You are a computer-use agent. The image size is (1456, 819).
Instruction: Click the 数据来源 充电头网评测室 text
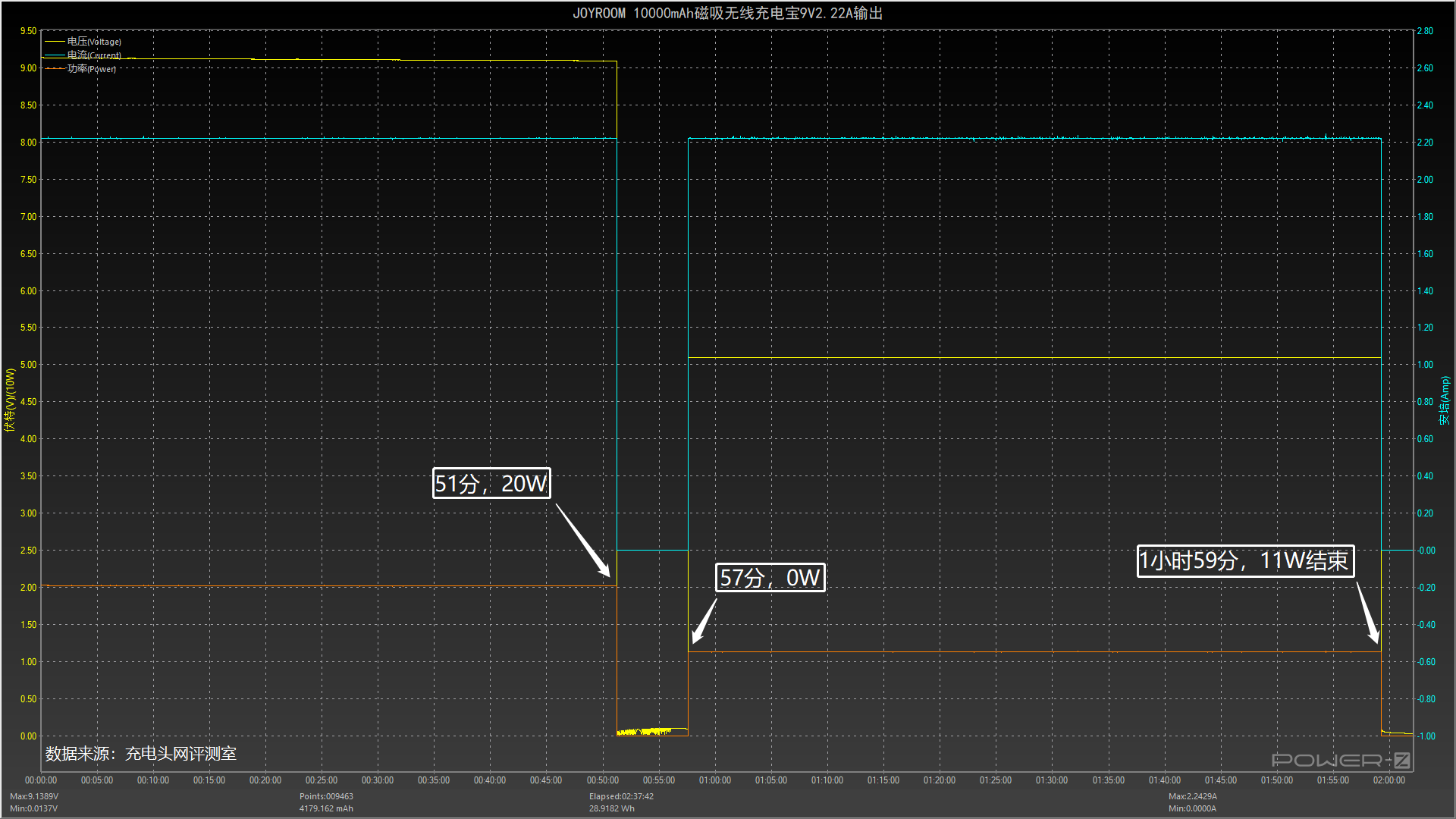tap(141, 753)
